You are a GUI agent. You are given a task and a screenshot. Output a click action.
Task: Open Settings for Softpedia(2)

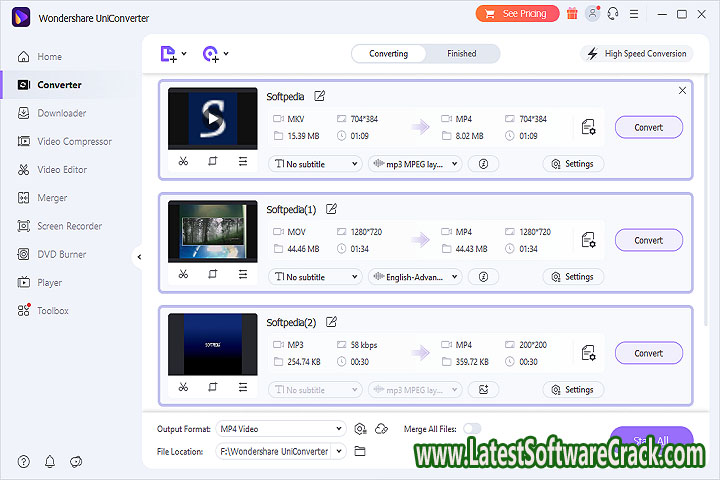coord(573,390)
